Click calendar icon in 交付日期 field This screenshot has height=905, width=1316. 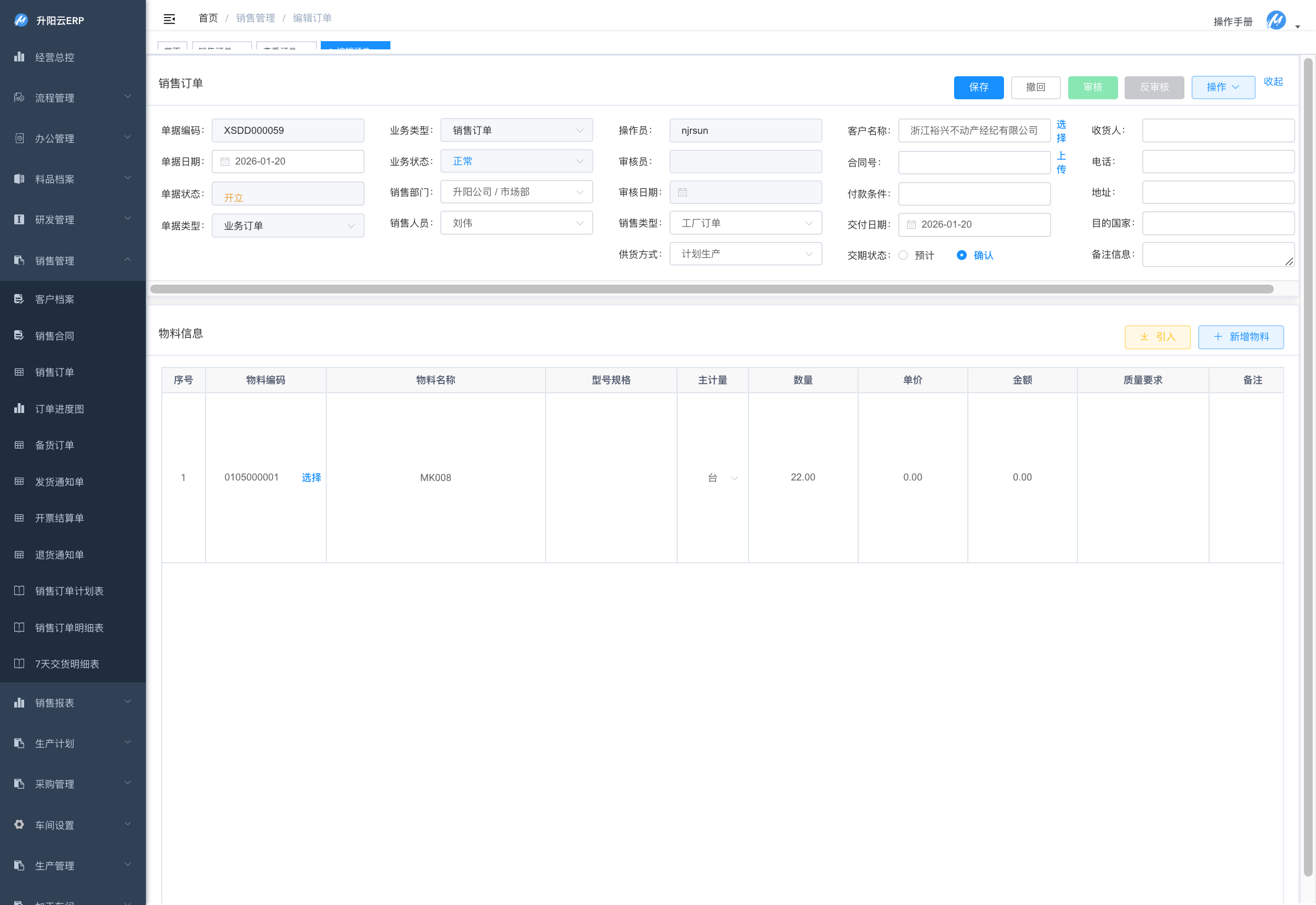point(911,224)
